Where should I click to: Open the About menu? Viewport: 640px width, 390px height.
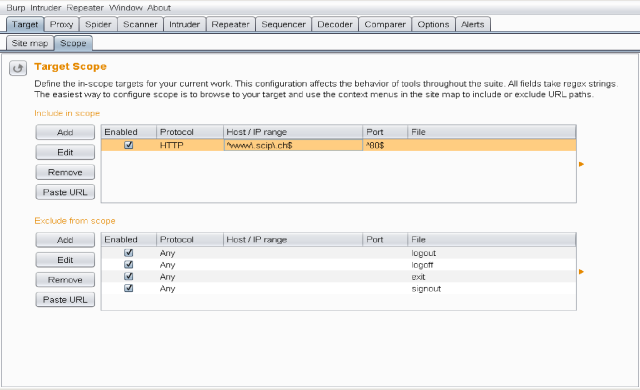pos(159,7)
